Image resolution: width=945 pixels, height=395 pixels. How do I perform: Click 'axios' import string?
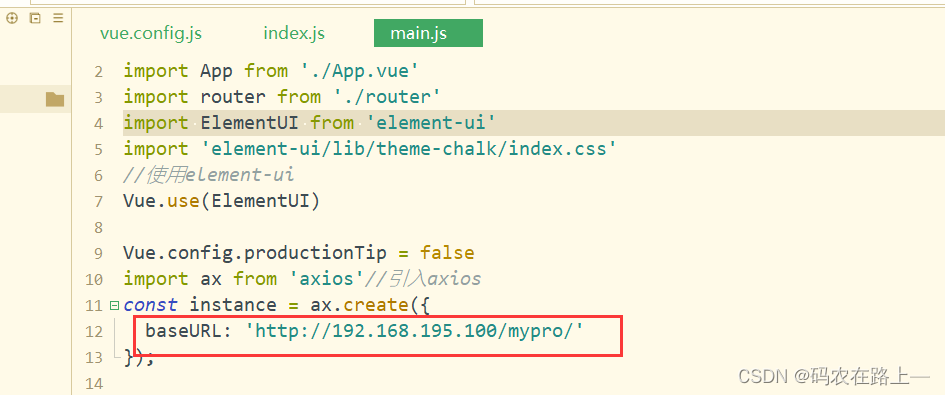[x=326, y=279]
